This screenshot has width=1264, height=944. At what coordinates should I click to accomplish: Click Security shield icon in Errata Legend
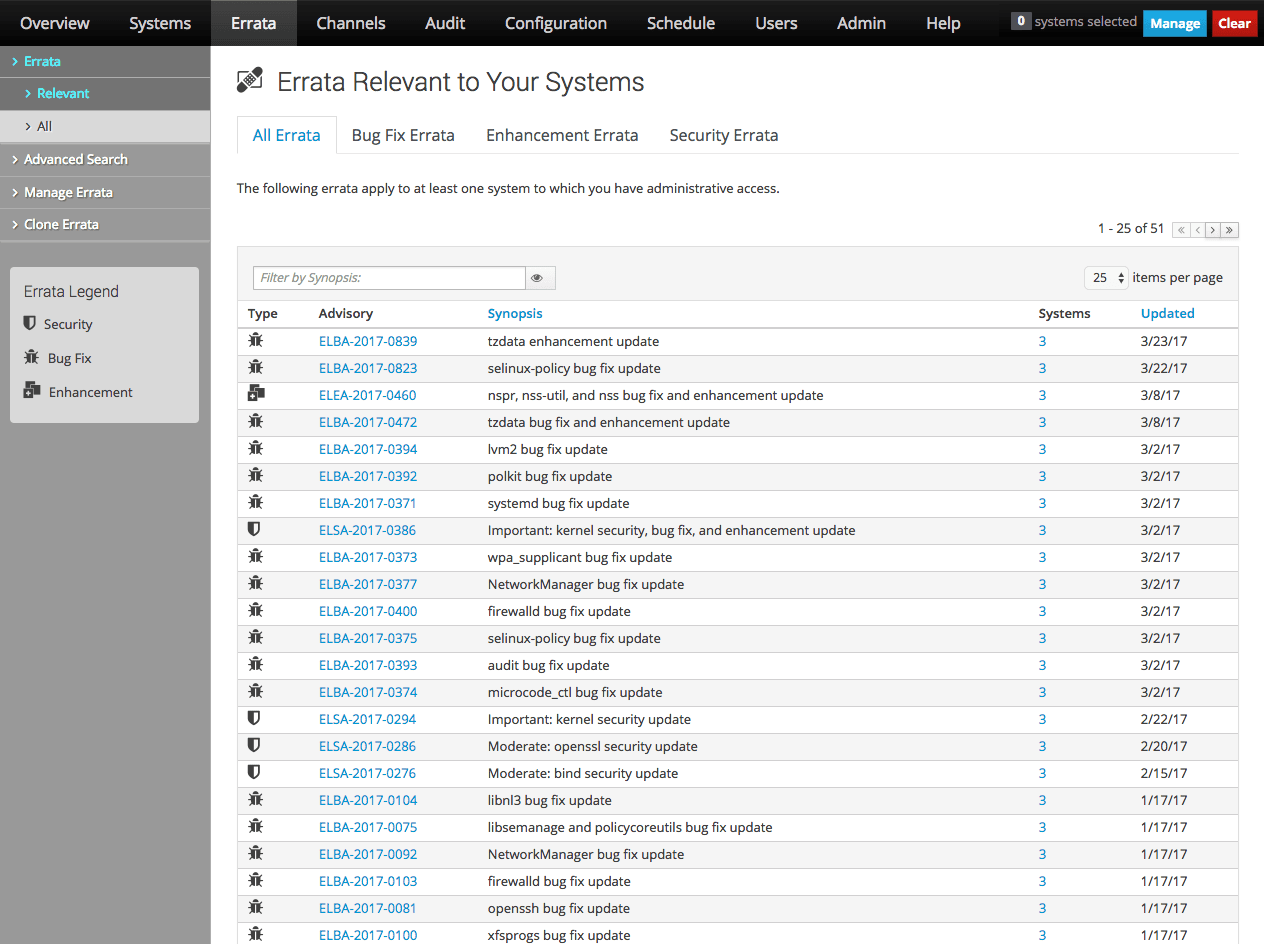tap(30, 324)
